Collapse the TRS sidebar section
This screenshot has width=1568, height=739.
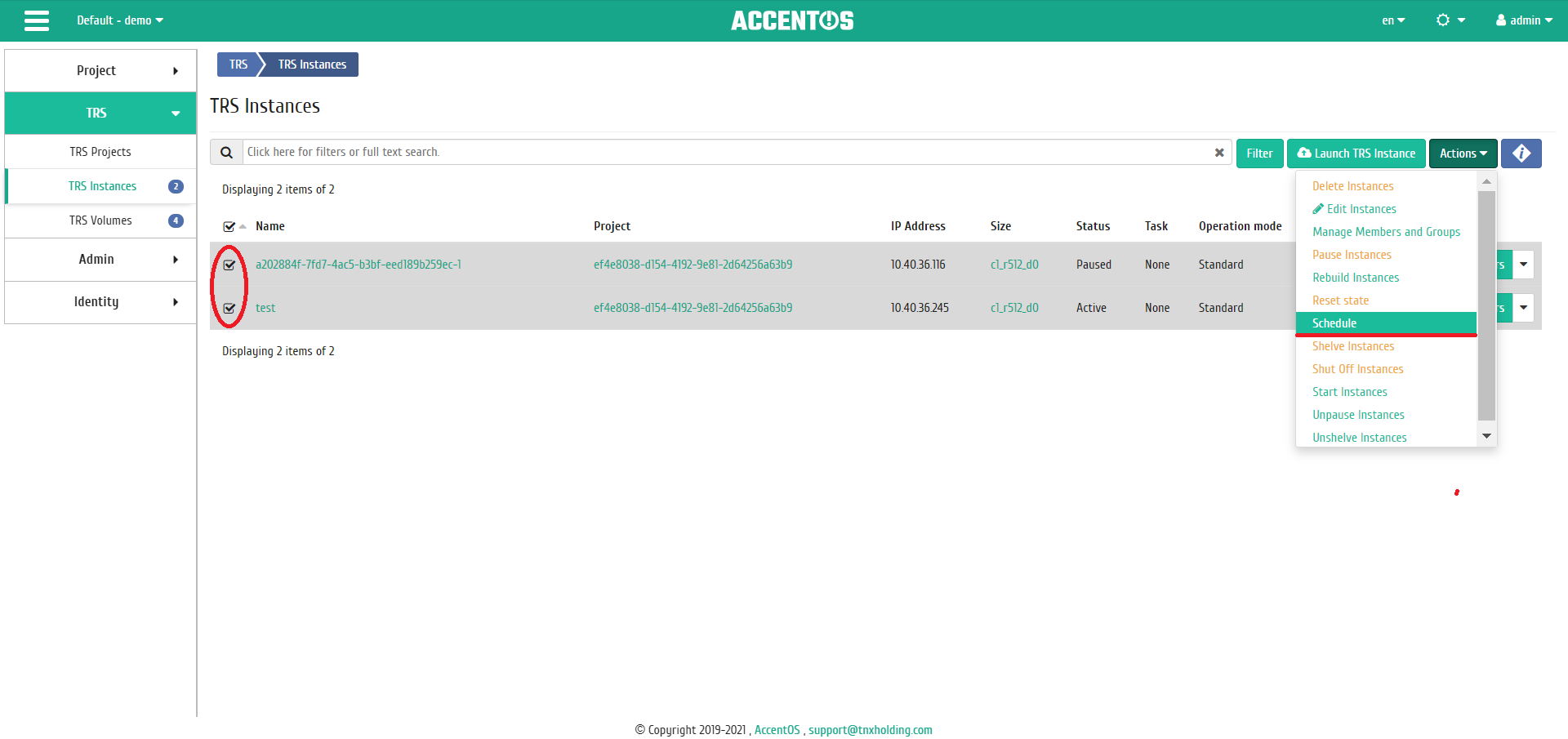click(100, 114)
